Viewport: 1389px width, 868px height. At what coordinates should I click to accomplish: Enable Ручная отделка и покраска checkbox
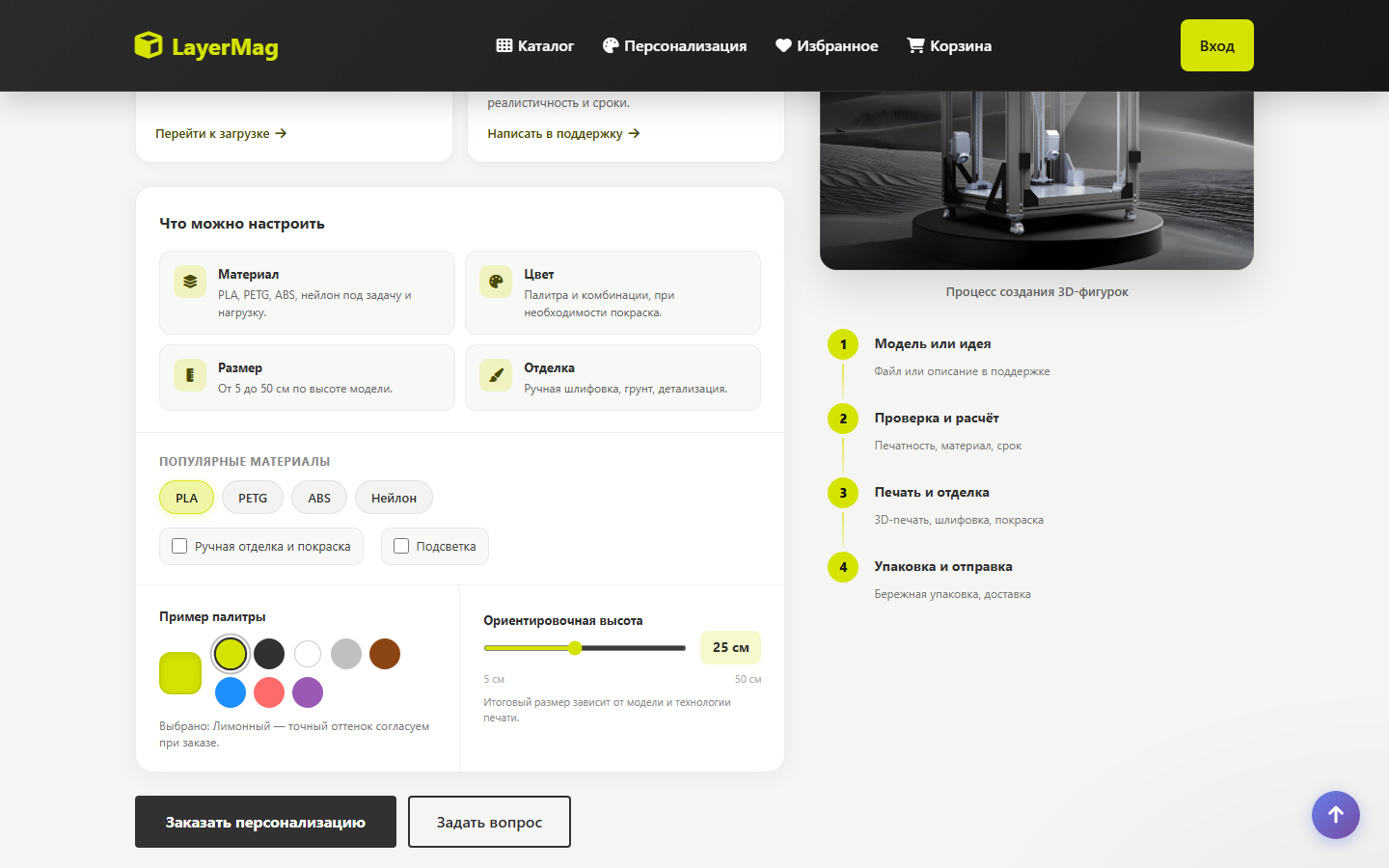coord(179,546)
